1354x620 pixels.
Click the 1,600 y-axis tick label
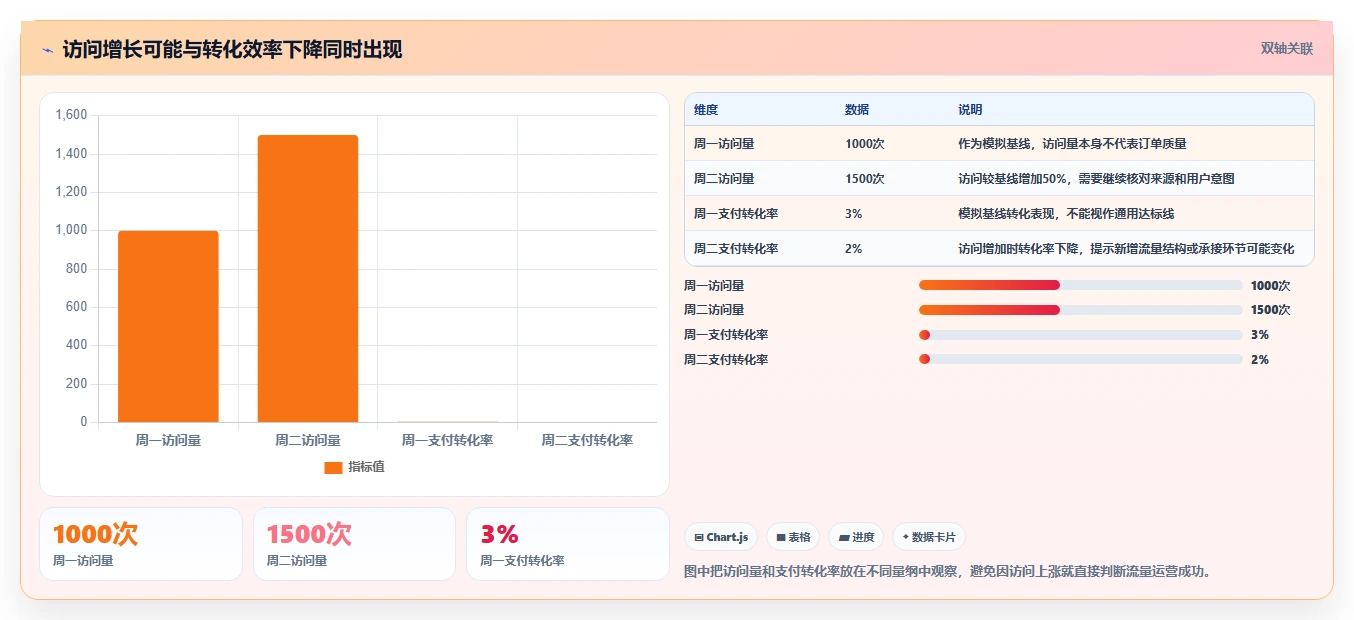pos(71,115)
